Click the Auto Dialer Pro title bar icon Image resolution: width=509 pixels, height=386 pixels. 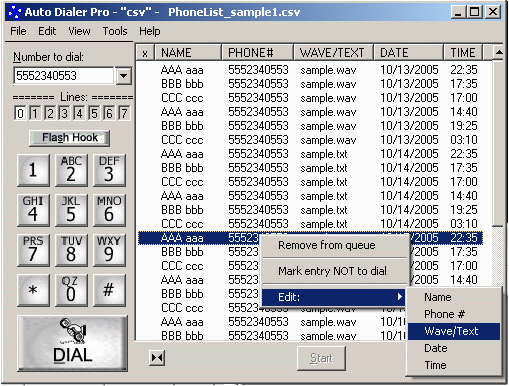tap(15, 12)
